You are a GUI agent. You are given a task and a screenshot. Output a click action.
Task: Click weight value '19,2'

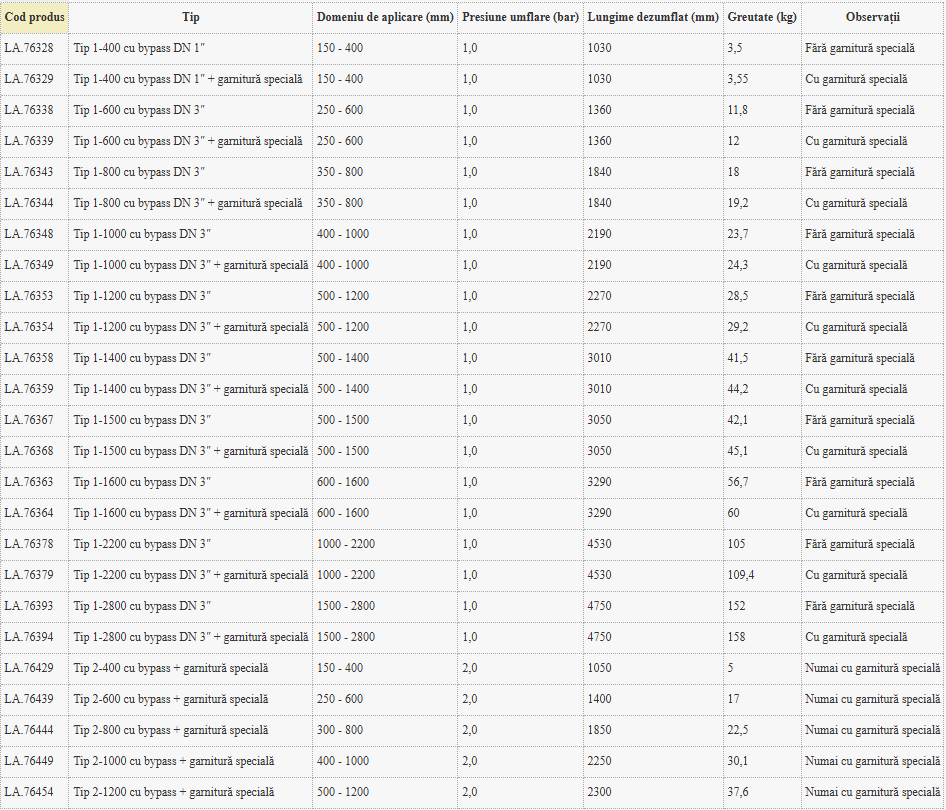point(738,203)
